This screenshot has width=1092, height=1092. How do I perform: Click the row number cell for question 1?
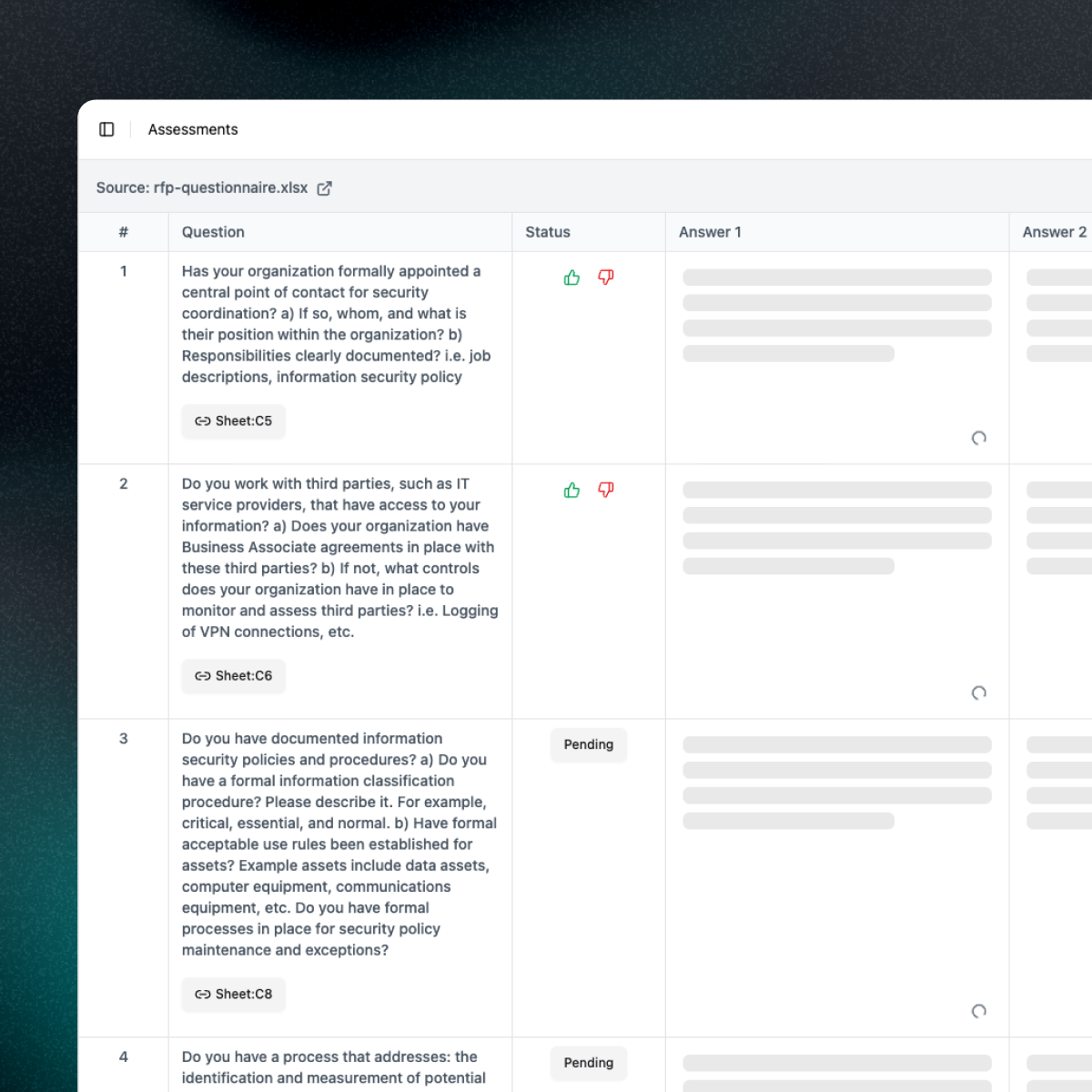coord(124,270)
